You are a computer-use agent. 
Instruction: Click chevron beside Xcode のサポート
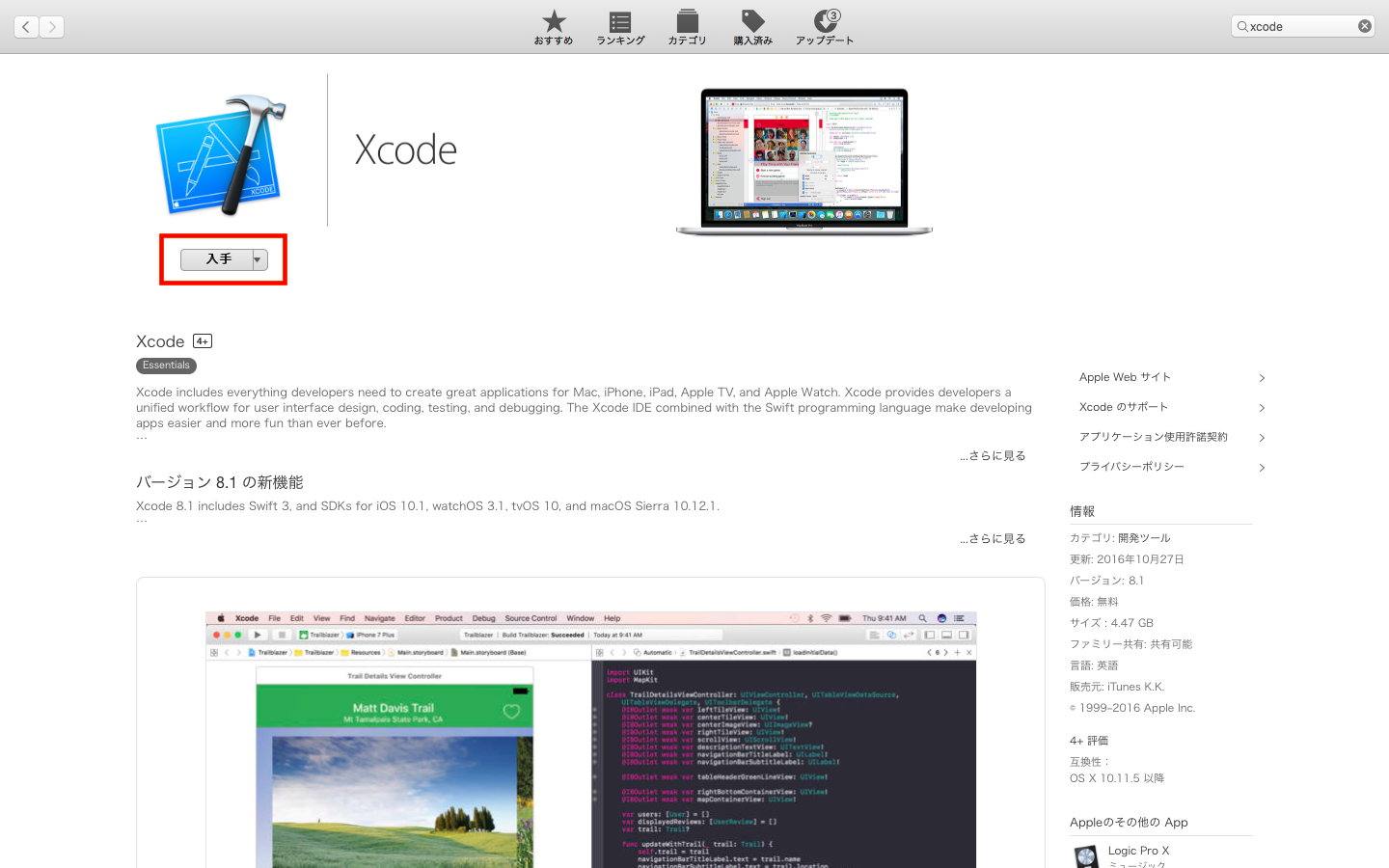click(1262, 408)
